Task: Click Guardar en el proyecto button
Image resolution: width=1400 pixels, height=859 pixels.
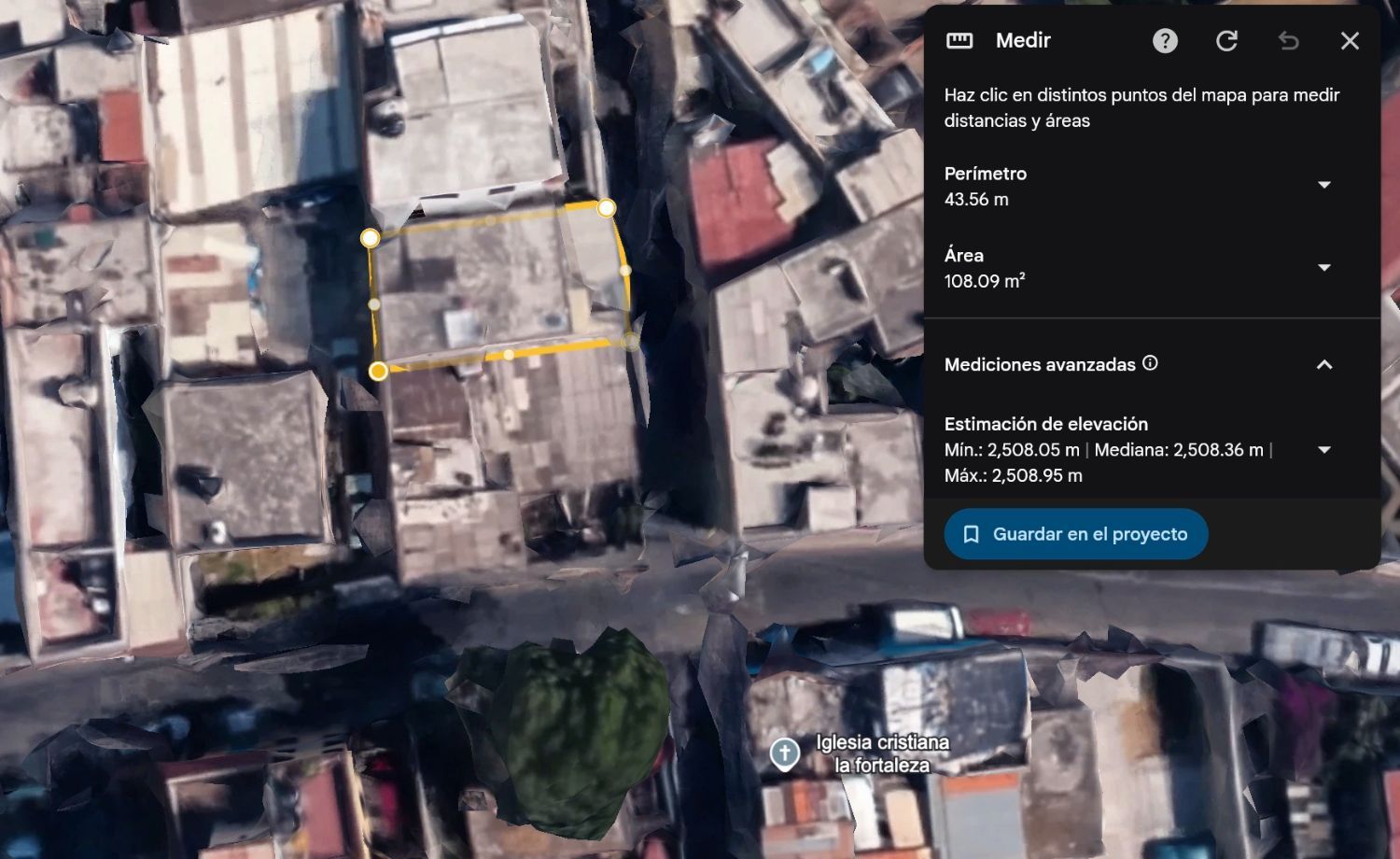Action: click(x=1076, y=534)
